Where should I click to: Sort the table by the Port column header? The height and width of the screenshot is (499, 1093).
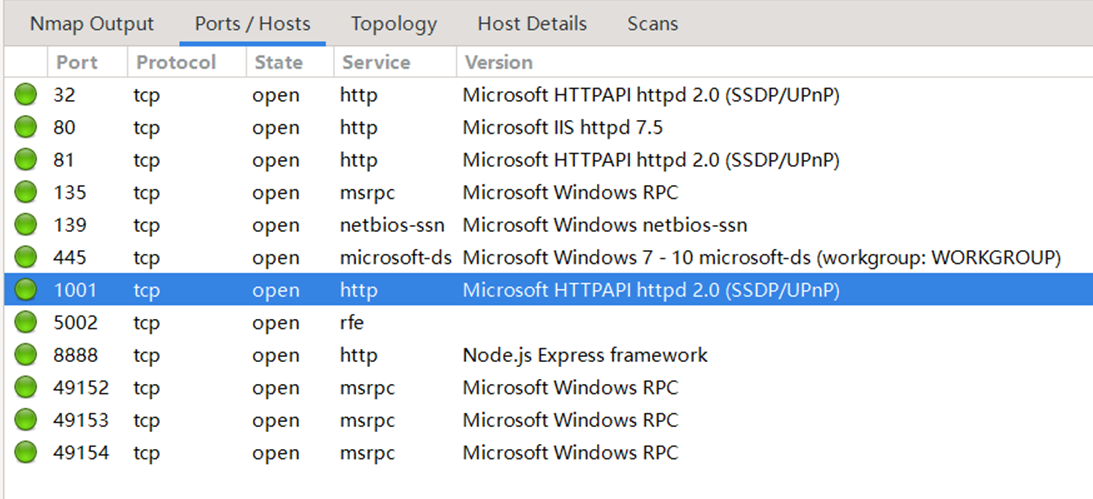(77, 62)
